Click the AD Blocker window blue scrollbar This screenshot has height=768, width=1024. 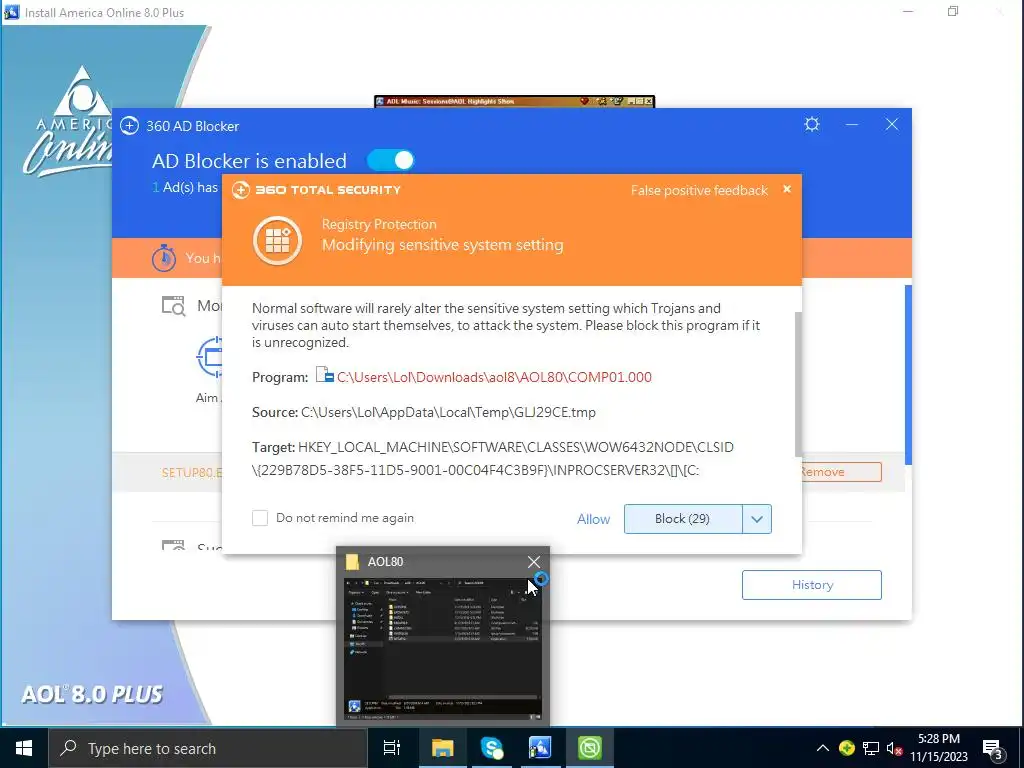click(x=908, y=375)
